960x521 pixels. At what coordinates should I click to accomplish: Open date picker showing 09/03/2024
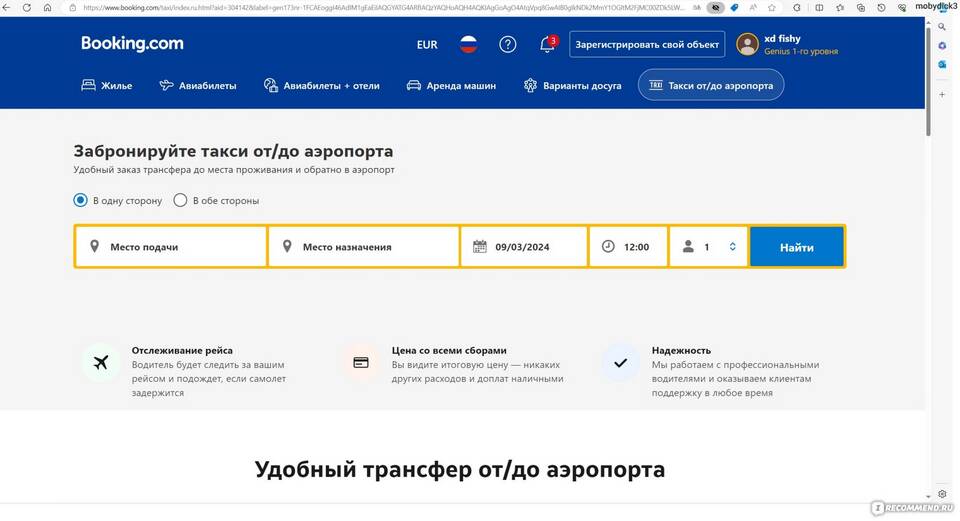click(524, 247)
